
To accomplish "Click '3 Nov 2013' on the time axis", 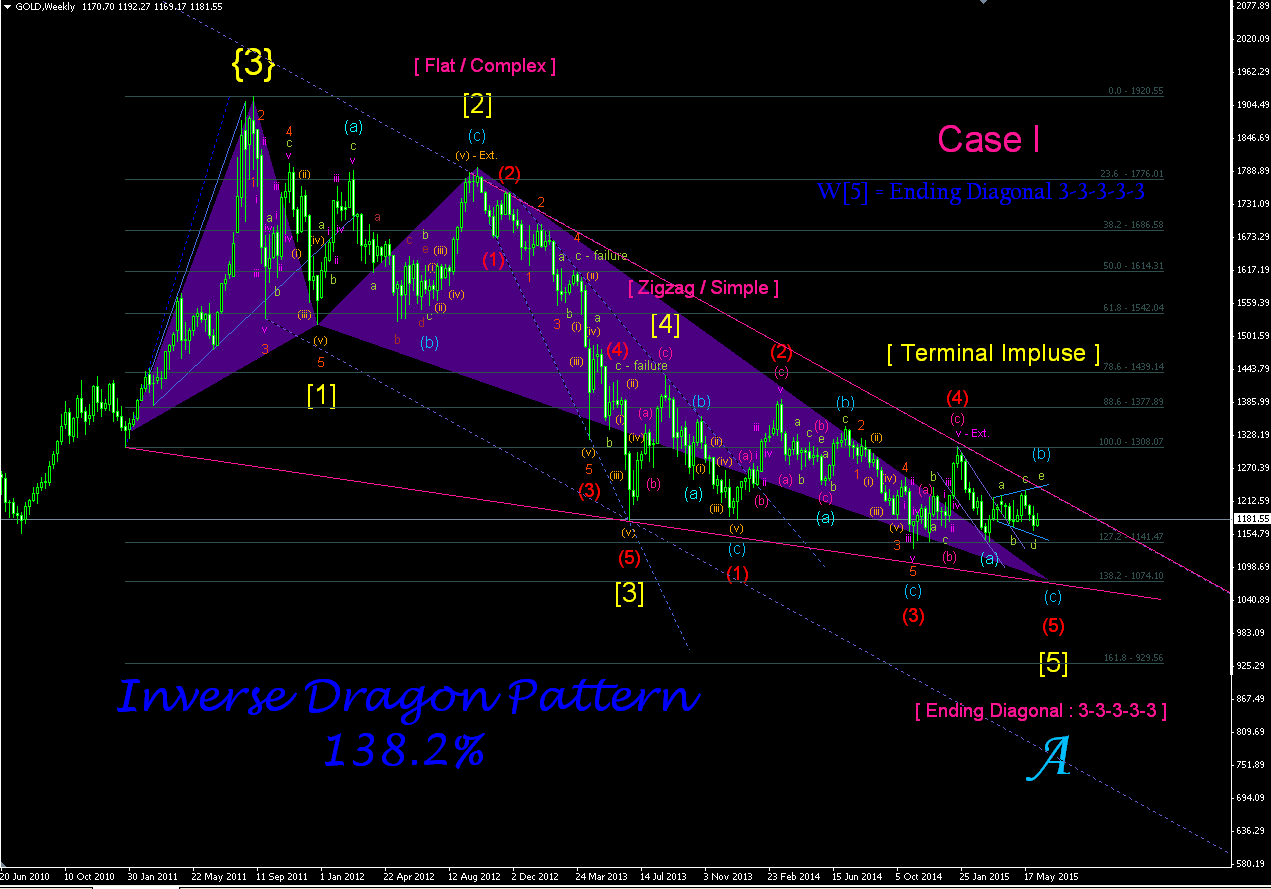I will (728, 875).
